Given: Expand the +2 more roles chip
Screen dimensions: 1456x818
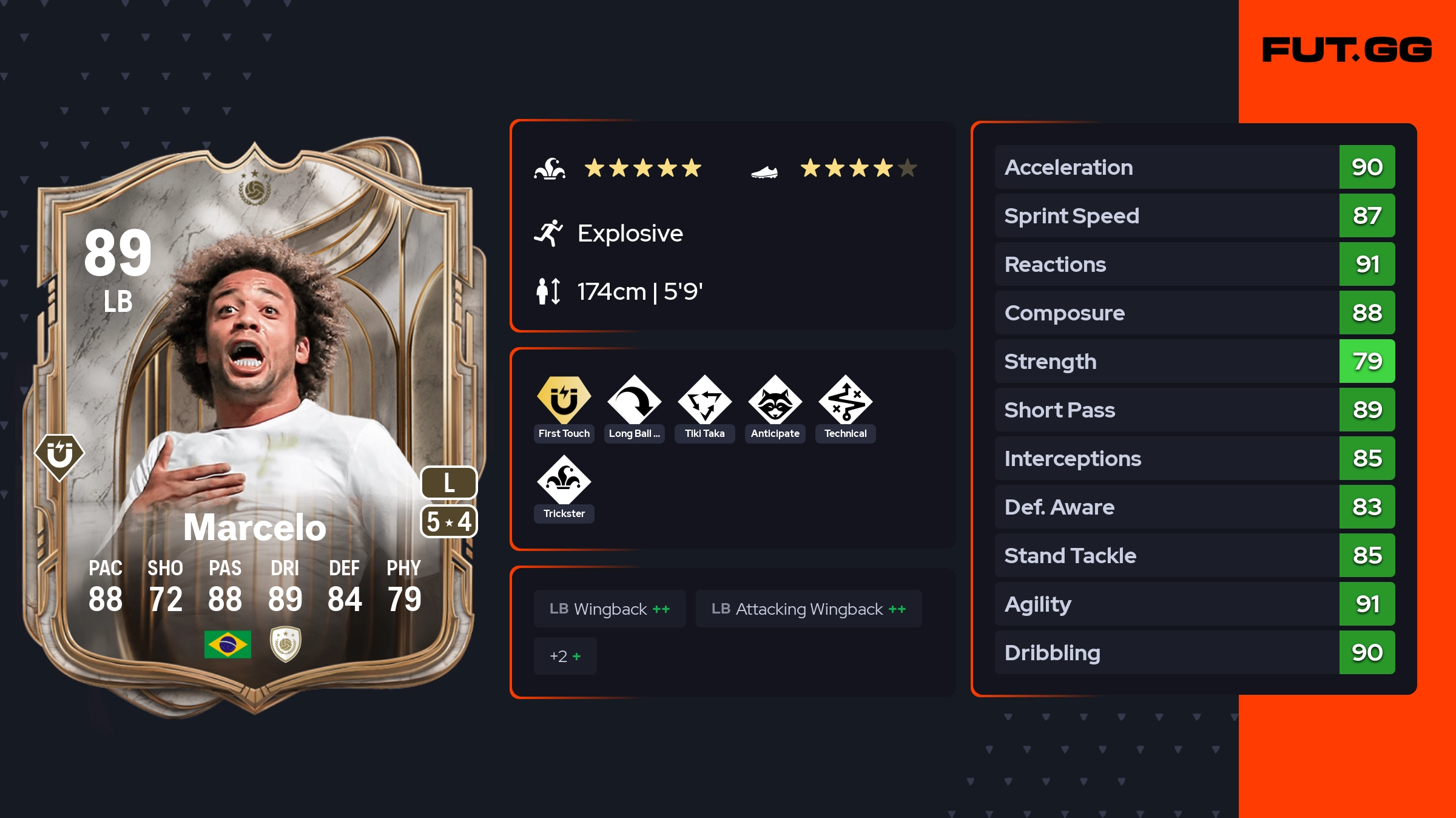Looking at the screenshot, I should click(565, 656).
